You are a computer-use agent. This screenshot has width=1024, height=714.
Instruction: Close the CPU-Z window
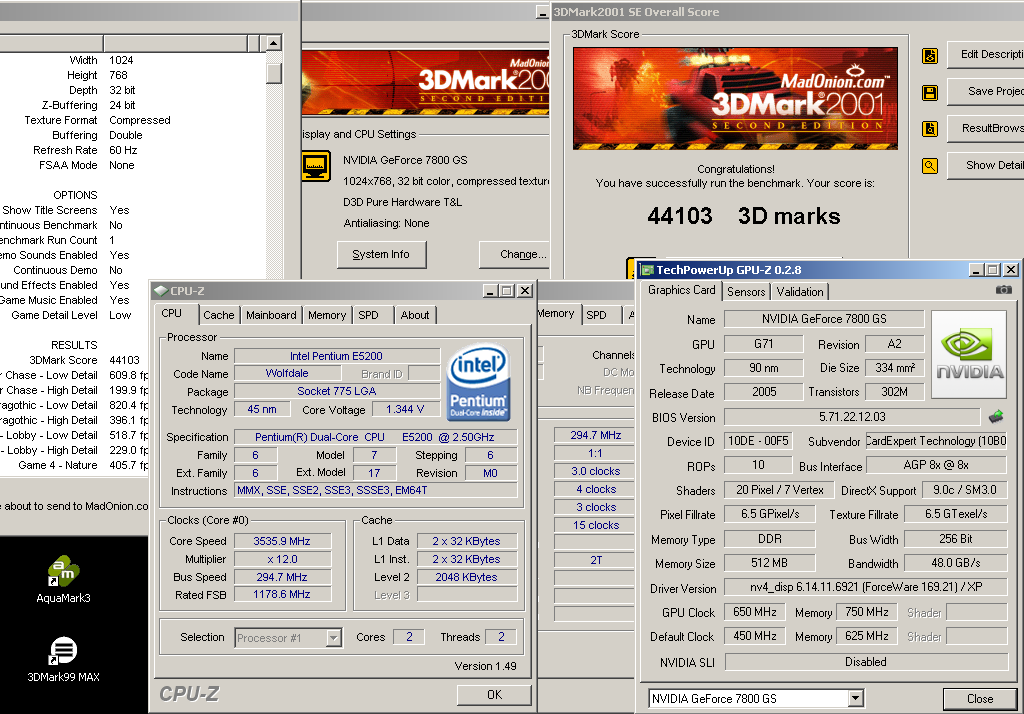tap(524, 291)
